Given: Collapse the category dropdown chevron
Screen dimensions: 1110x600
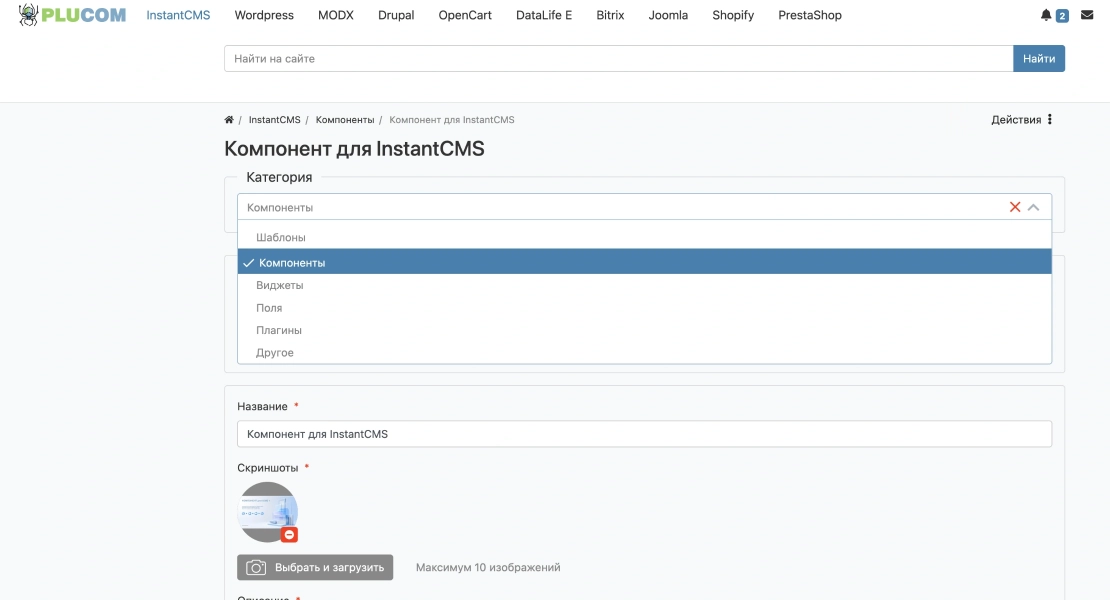Looking at the screenshot, I should [1034, 207].
